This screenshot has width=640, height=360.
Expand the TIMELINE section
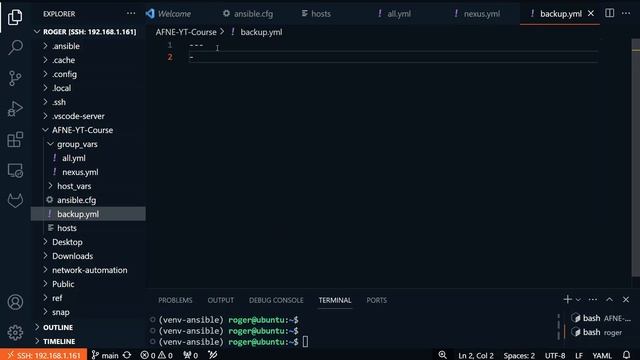tap(88, 341)
